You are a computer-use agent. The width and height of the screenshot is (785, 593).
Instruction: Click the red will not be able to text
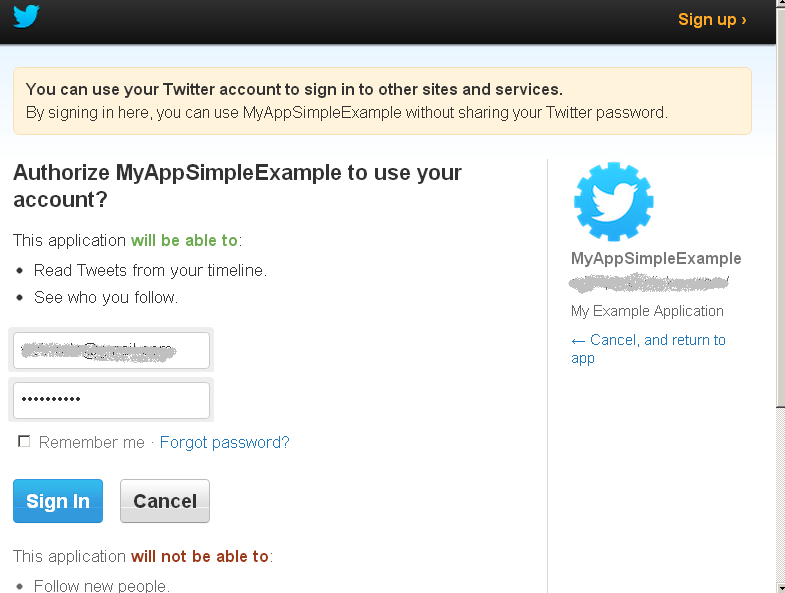(199, 556)
